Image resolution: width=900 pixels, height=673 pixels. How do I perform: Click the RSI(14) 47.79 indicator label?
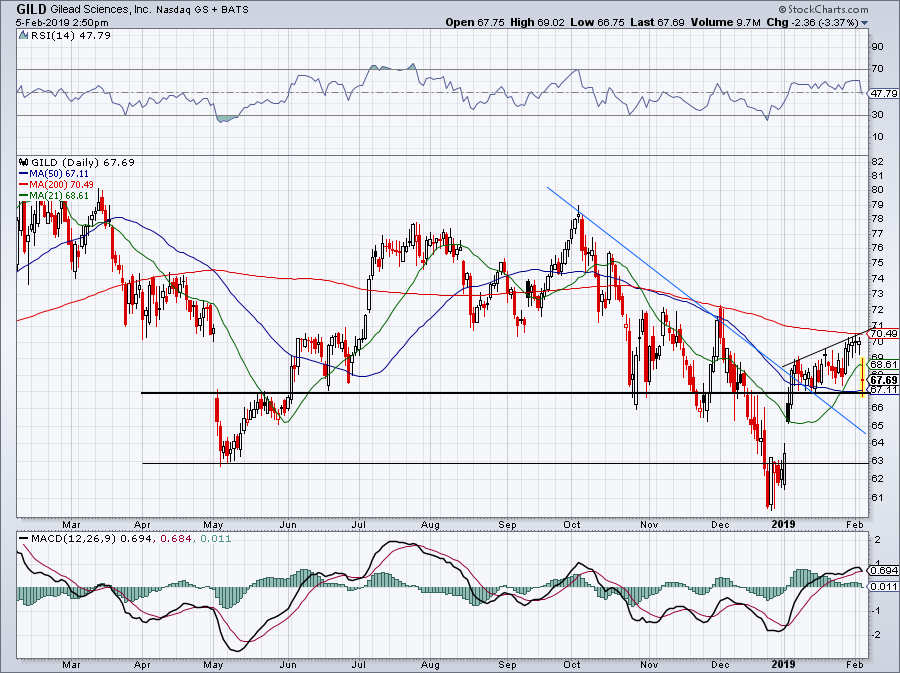click(71, 36)
